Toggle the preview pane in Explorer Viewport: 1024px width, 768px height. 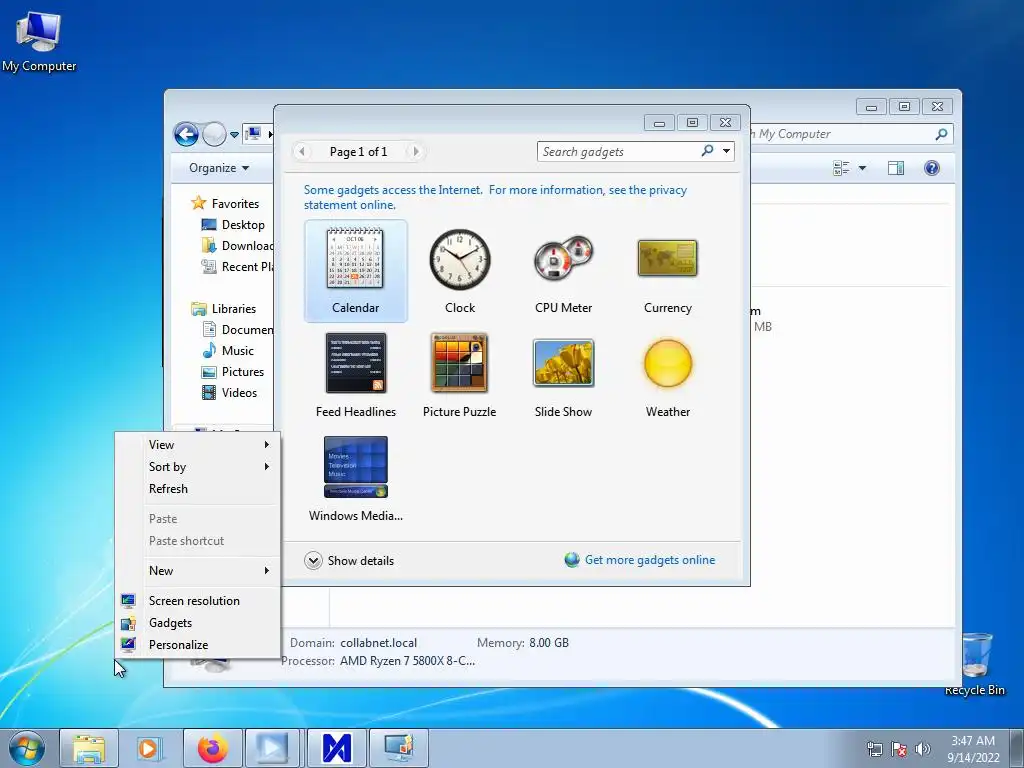pos(896,168)
